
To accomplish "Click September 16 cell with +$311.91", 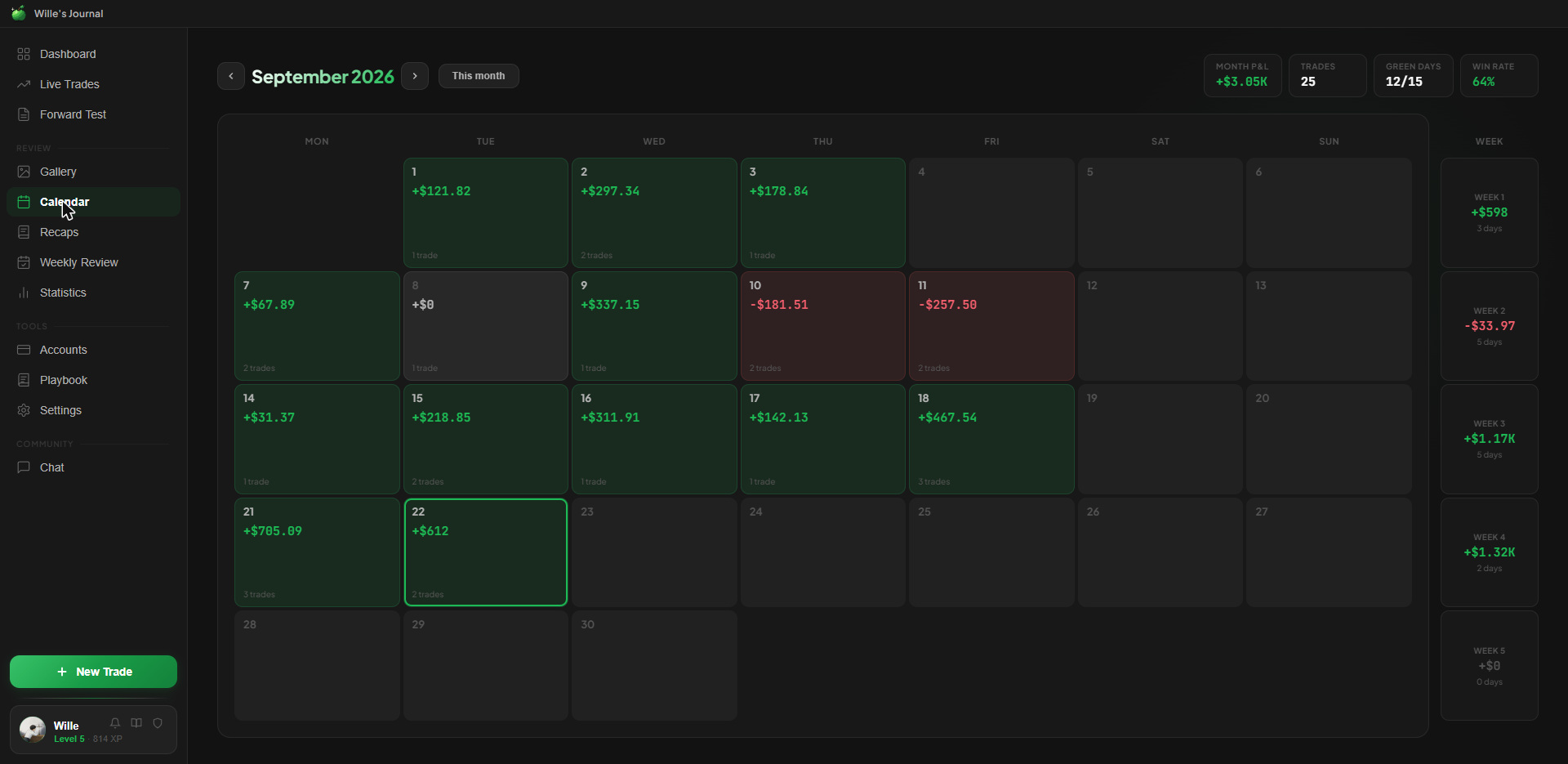I will tap(654, 439).
